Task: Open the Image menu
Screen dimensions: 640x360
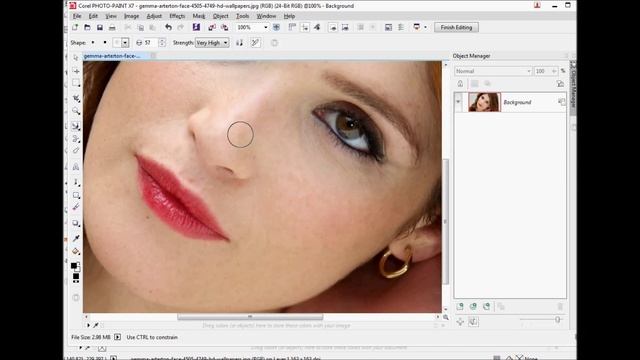Action: click(131, 16)
